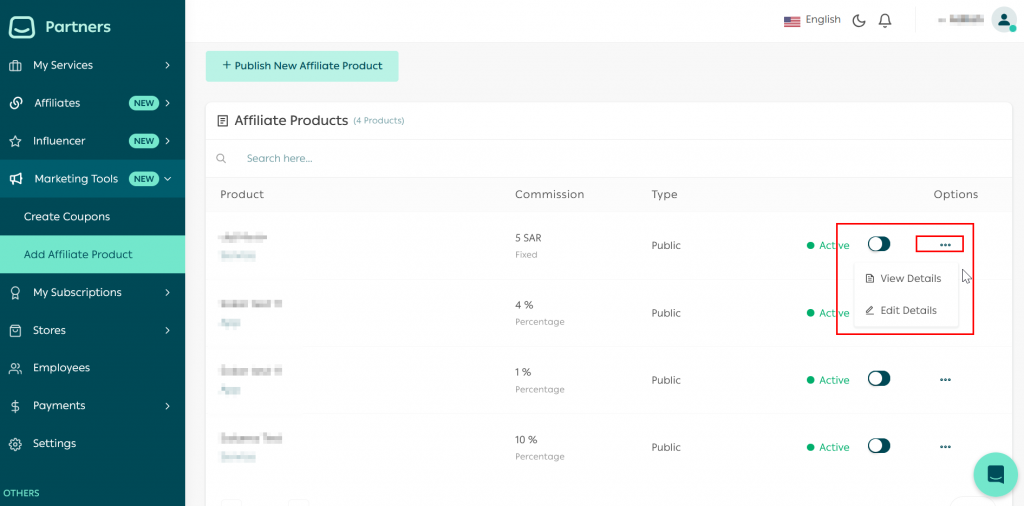Screen dimensions: 1024x506
Task: Open the English language selector
Action: (812, 20)
